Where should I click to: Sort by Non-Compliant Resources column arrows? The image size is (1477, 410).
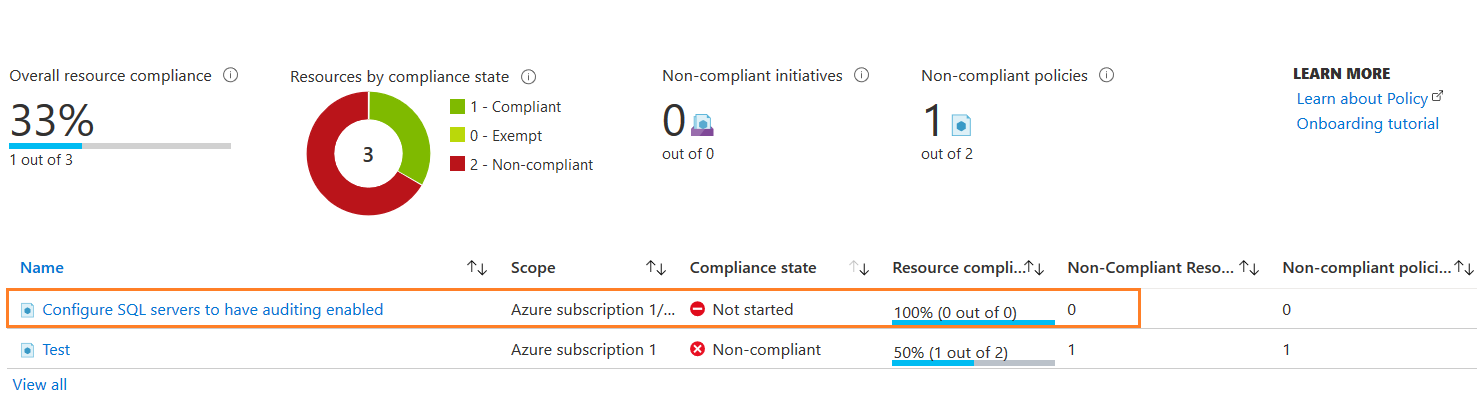[x=1249, y=268]
